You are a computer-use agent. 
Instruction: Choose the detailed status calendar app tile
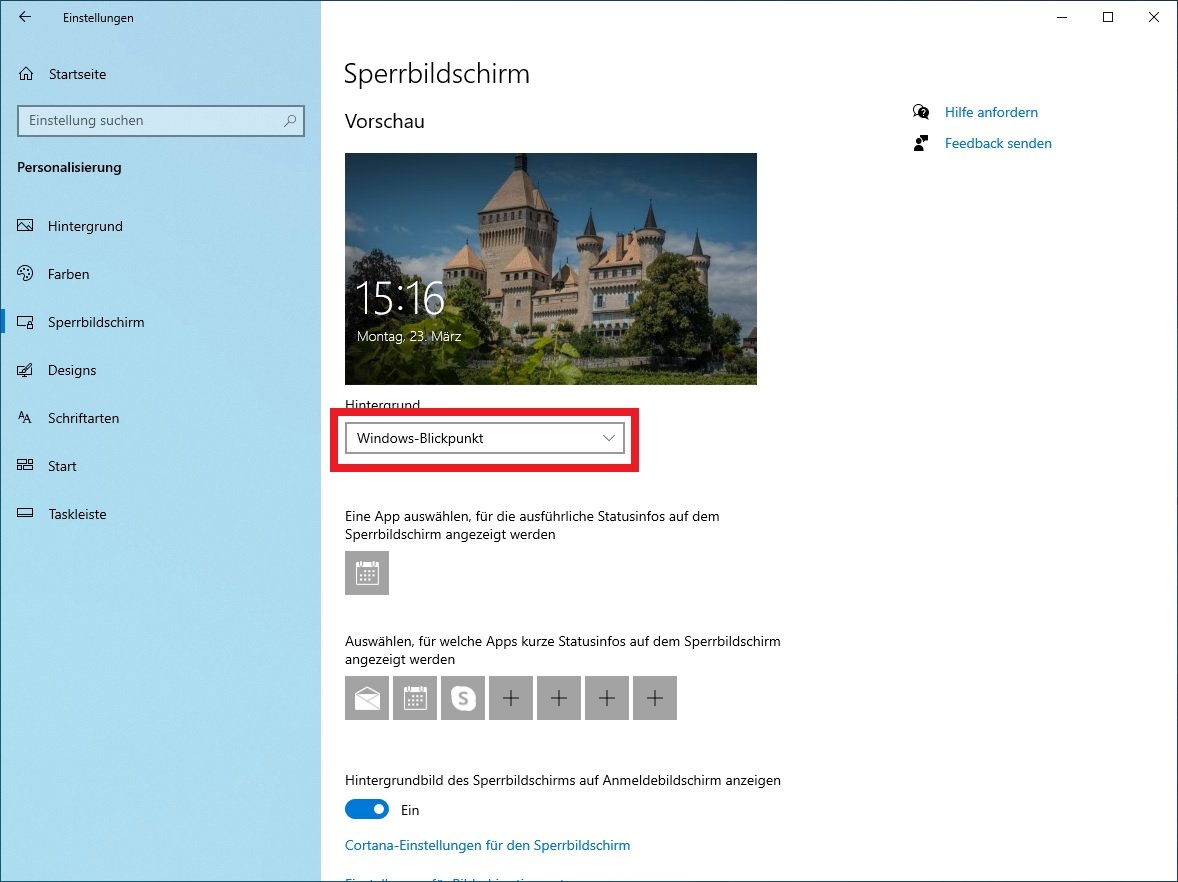tap(367, 573)
